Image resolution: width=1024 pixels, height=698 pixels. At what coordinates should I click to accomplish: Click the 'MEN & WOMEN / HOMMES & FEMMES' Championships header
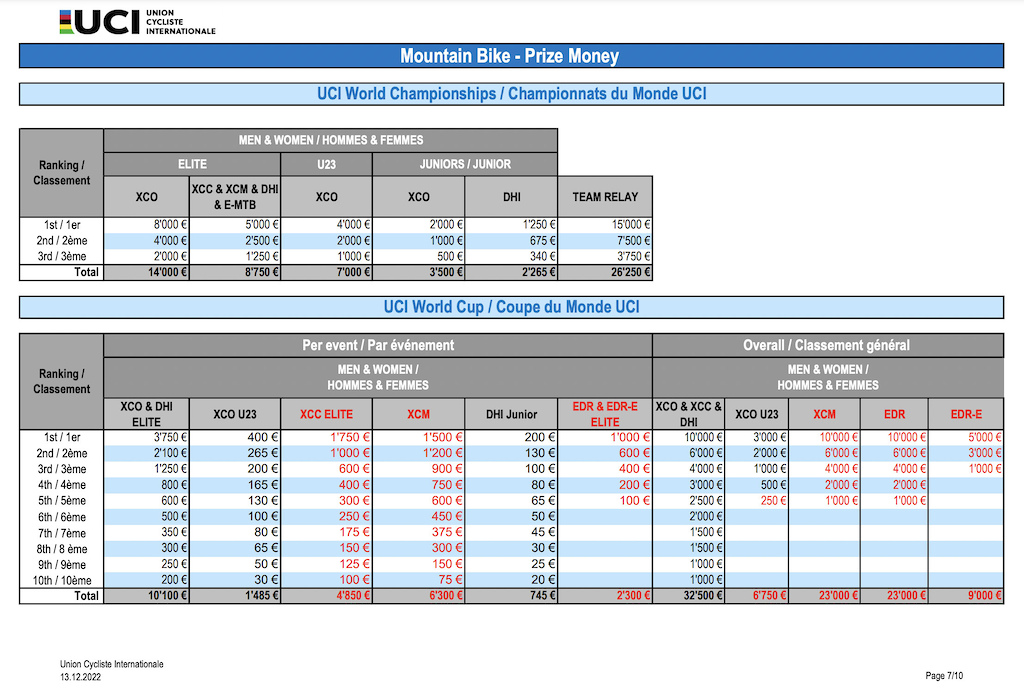(330, 140)
